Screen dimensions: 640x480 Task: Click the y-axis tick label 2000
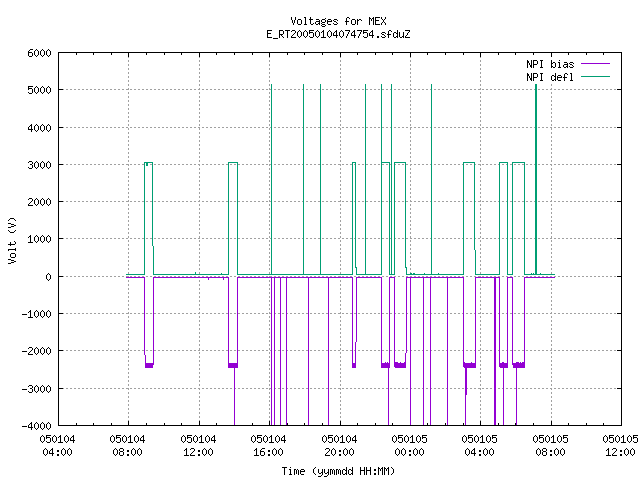point(39,202)
